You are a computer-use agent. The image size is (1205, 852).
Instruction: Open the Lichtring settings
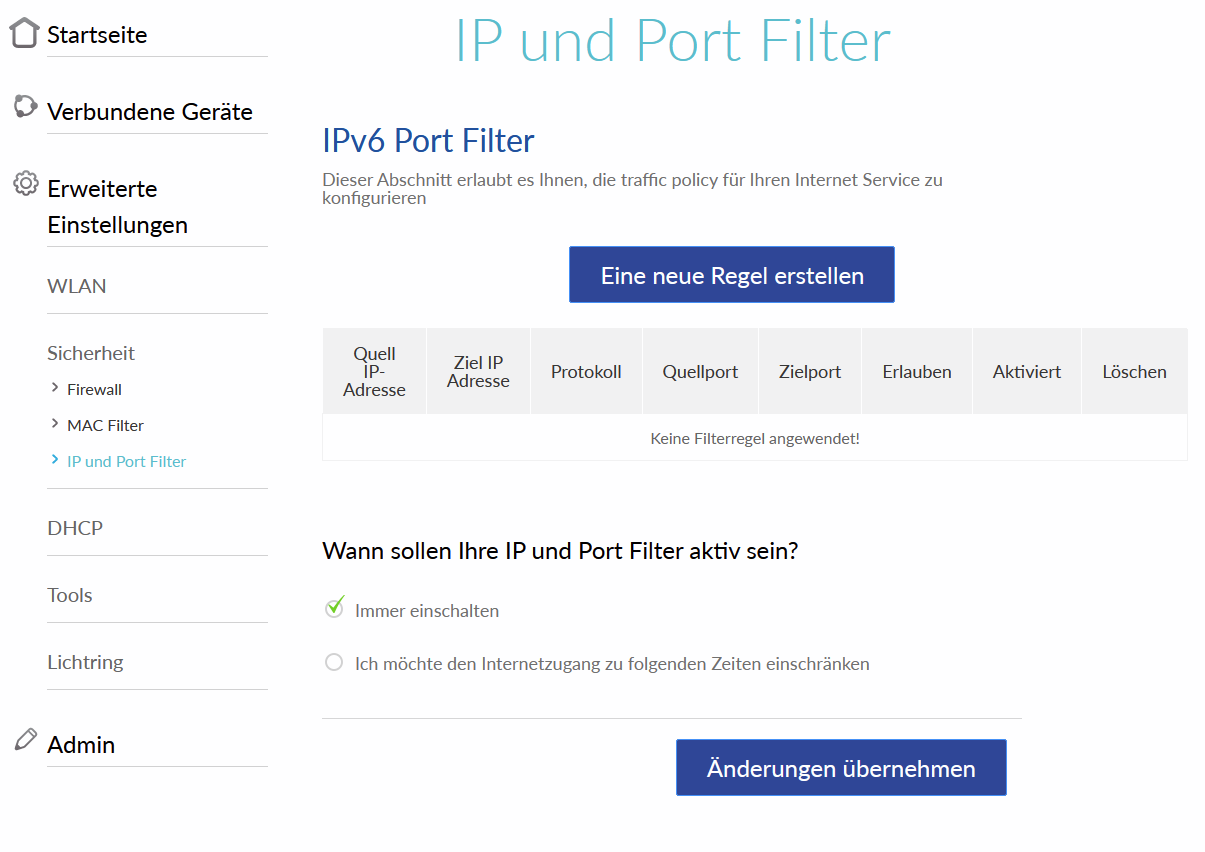coord(85,662)
